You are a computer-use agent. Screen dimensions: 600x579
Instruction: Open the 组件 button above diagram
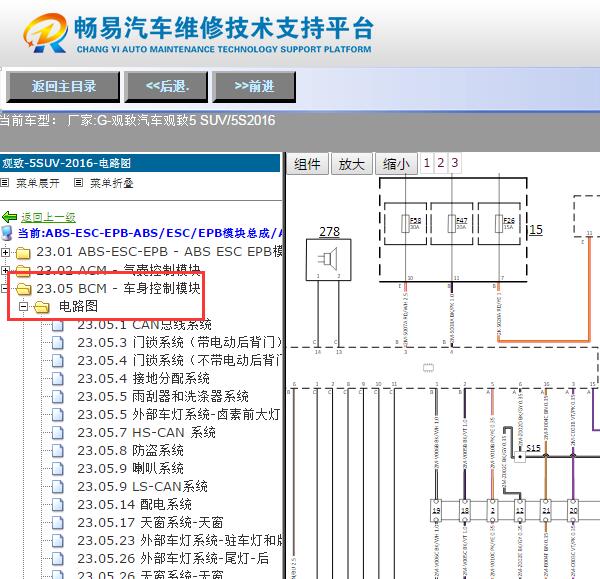[x=307, y=164]
